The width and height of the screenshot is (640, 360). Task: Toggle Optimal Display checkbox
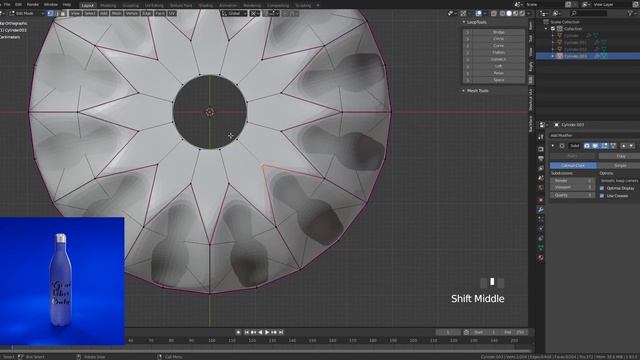[602, 188]
